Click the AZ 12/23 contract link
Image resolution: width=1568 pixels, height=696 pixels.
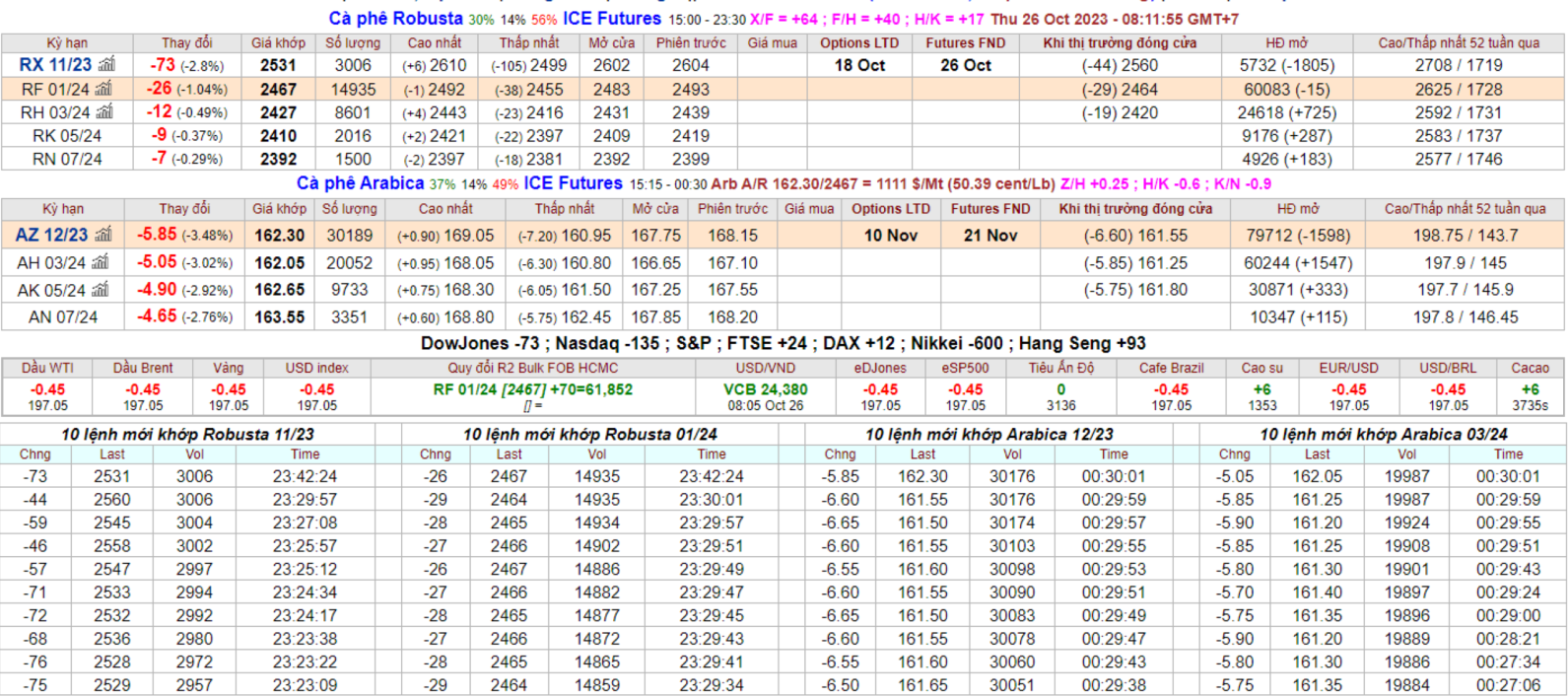click(x=51, y=236)
